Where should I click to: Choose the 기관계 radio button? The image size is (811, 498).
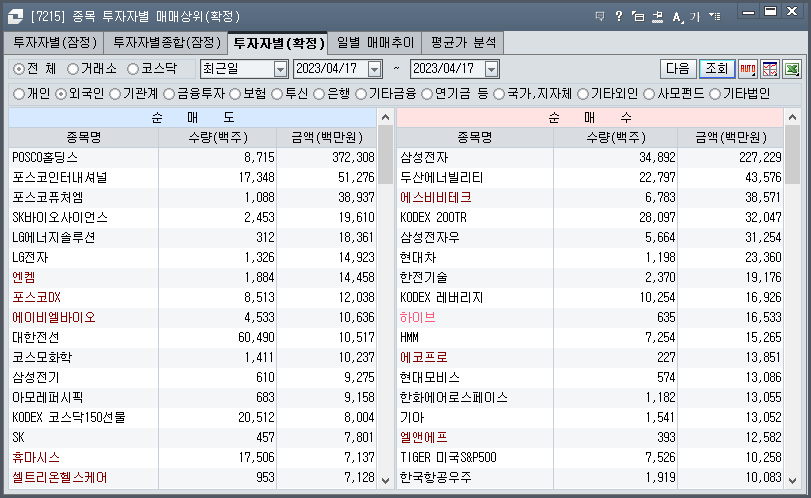click(x=115, y=94)
